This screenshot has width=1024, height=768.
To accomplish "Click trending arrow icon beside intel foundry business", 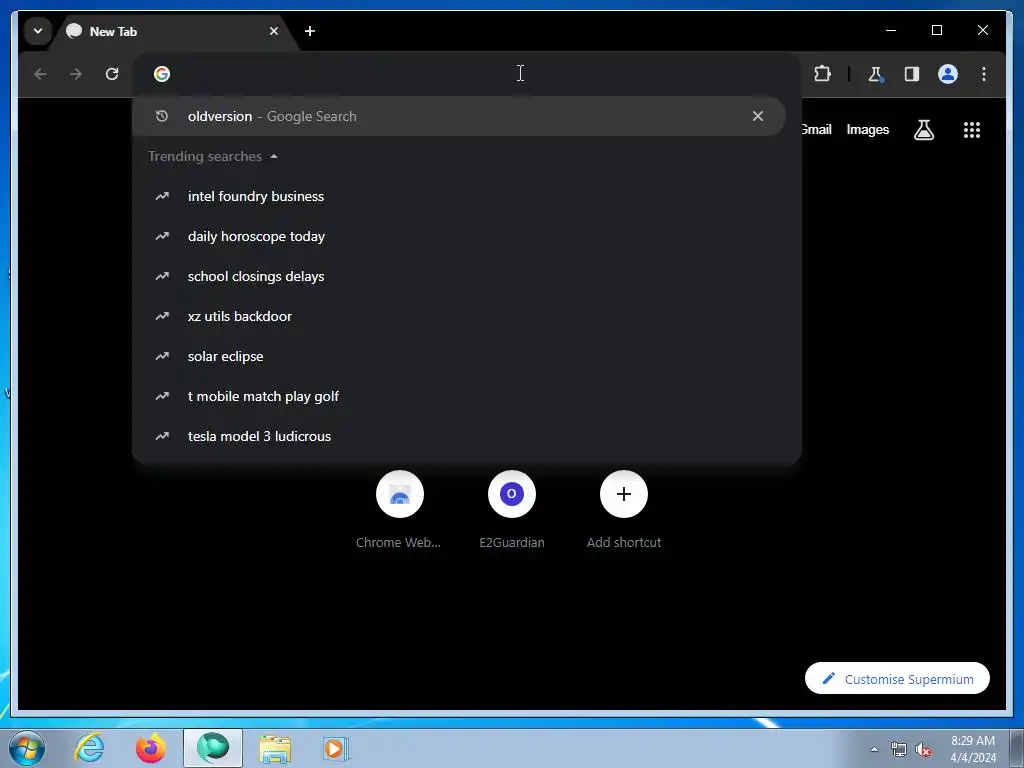I will (x=162, y=196).
